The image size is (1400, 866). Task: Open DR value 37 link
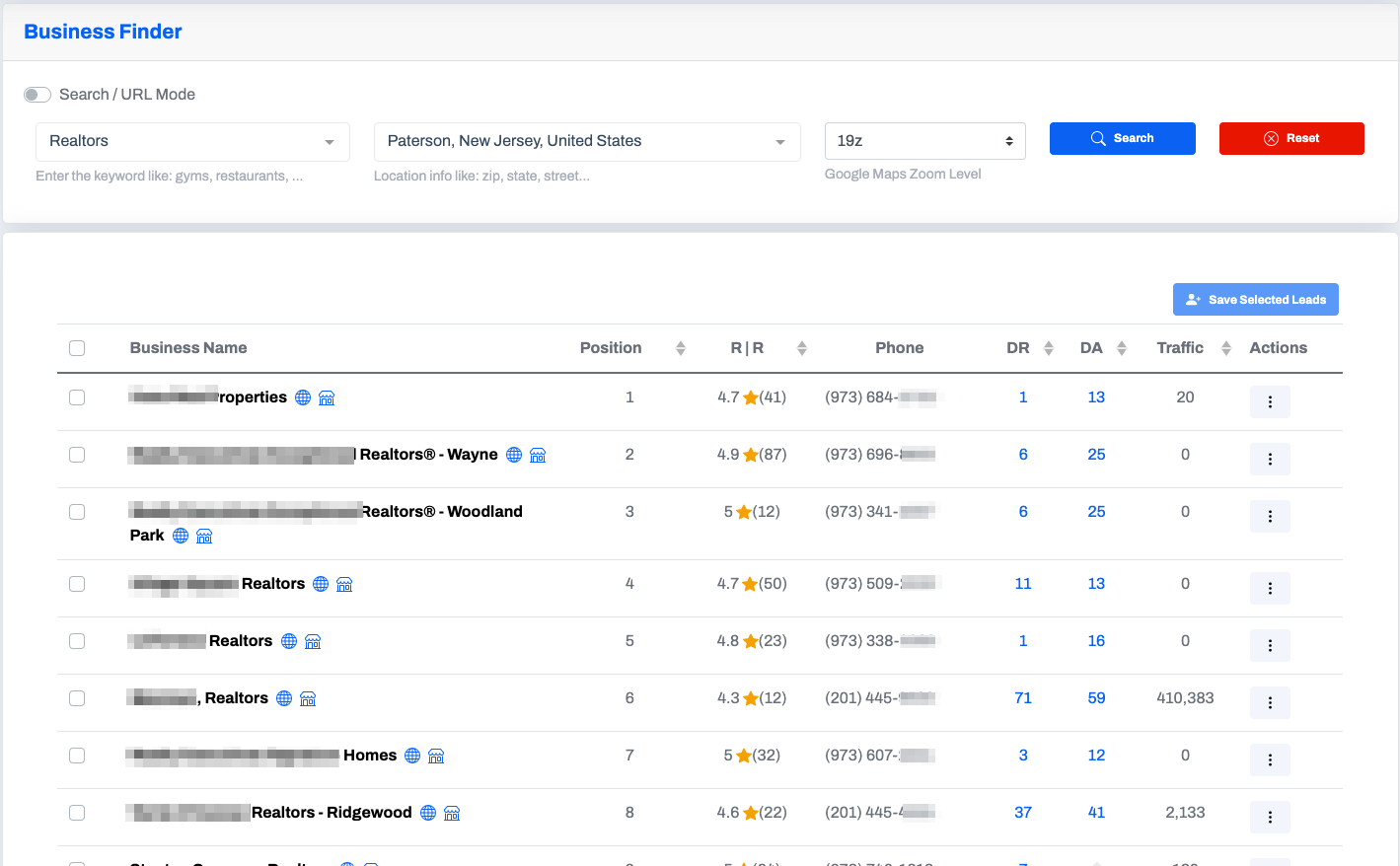click(1023, 813)
